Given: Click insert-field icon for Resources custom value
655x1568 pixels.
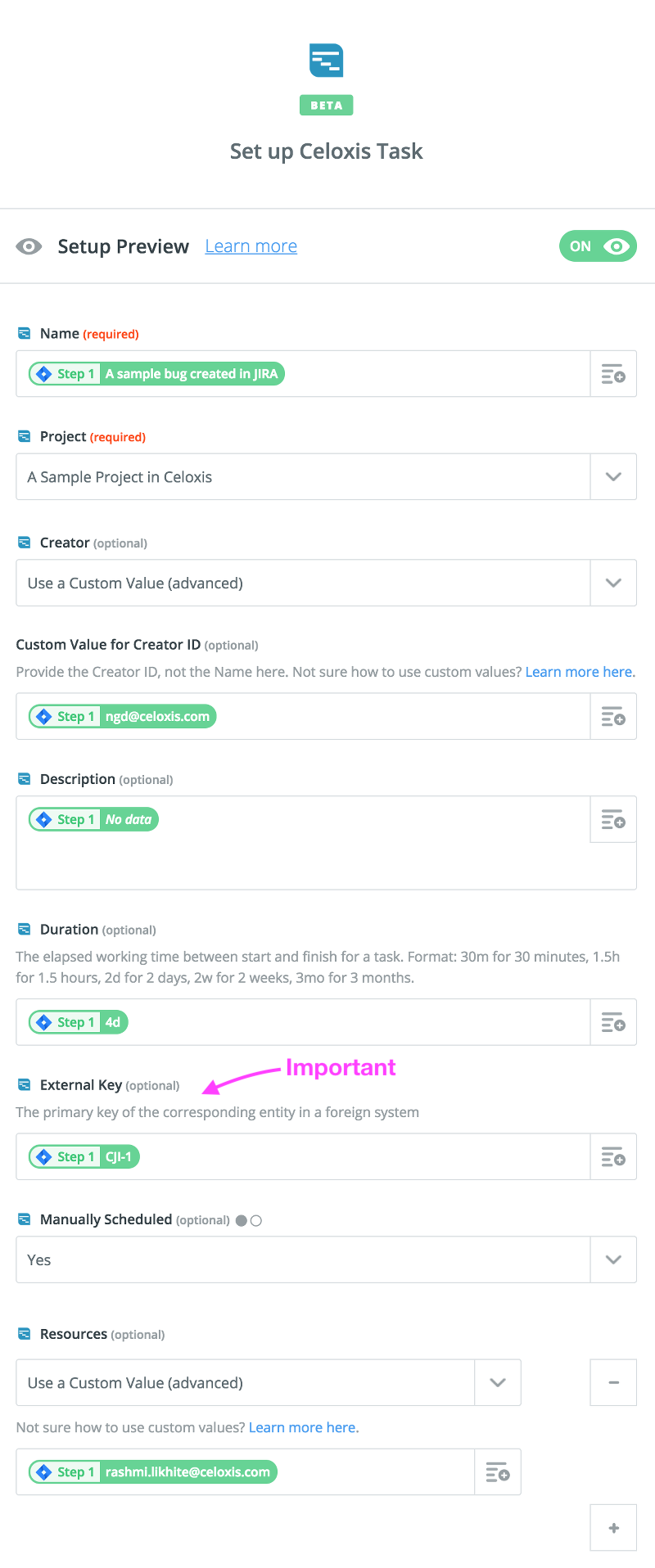Looking at the screenshot, I should pos(498,1472).
